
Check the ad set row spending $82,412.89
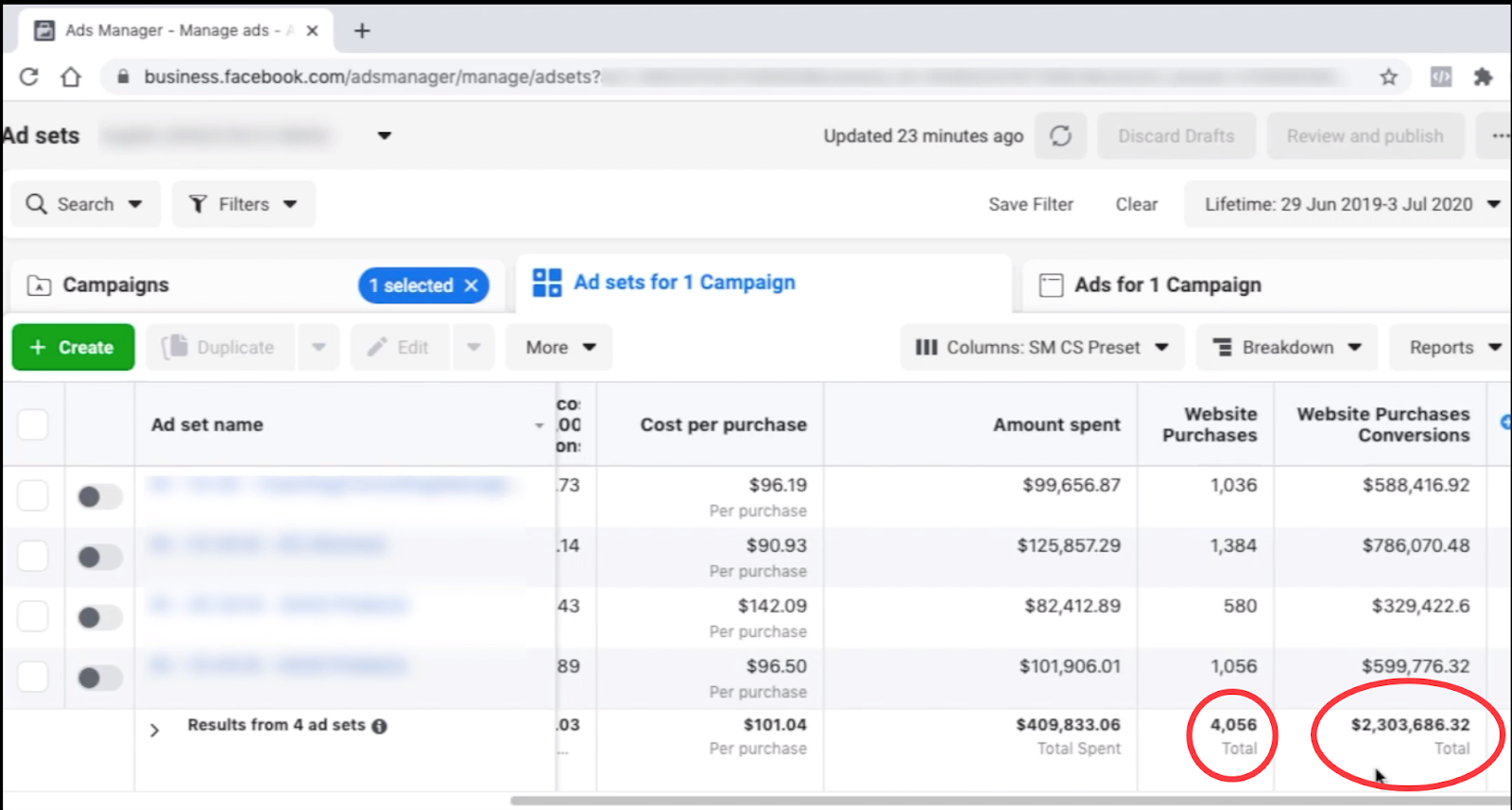coord(33,616)
